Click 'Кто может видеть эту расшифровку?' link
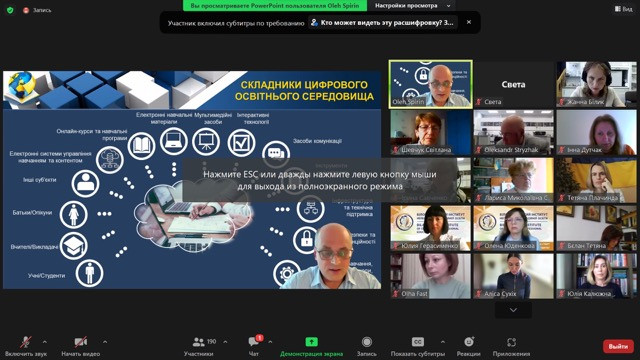Viewport: 640px width, 360px height. tap(383, 22)
